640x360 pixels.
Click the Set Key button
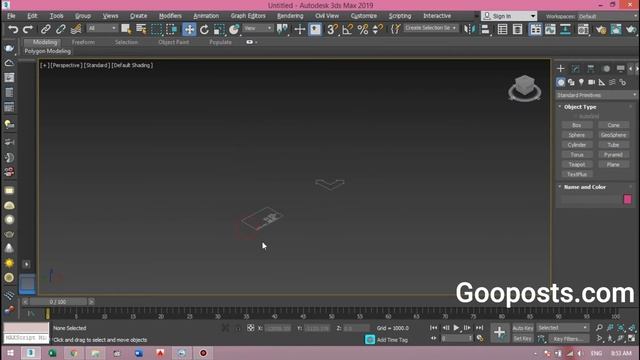[x=523, y=339]
